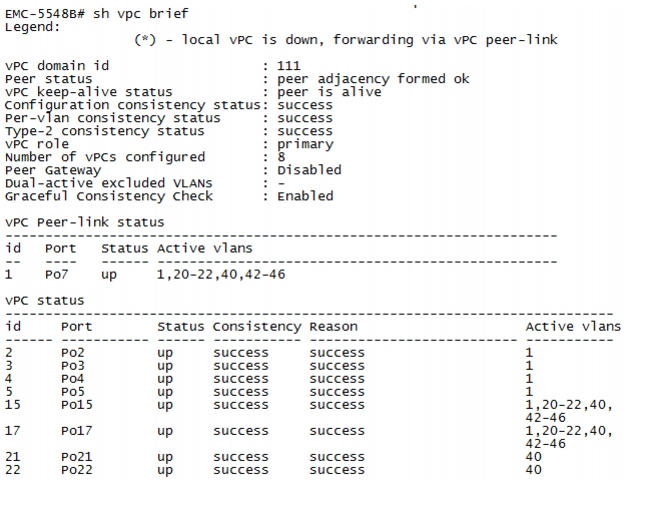Click the 'vPC status' section heading

tap(44, 301)
